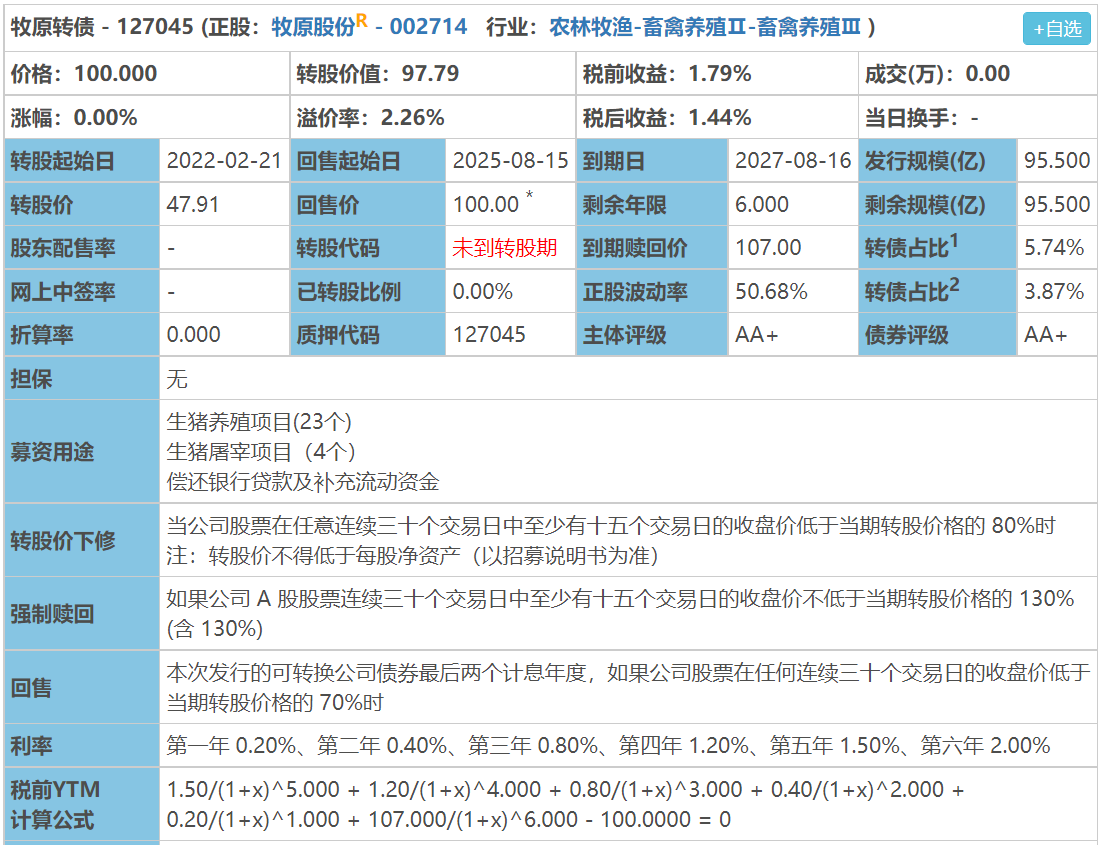Click the 税后收益 1.44% cell

point(717,117)
